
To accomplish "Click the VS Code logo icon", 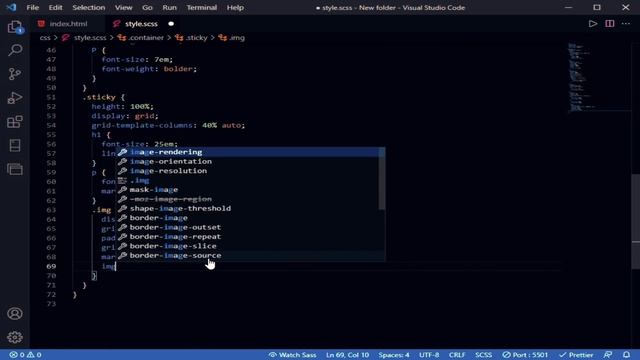I will [11, 7].
